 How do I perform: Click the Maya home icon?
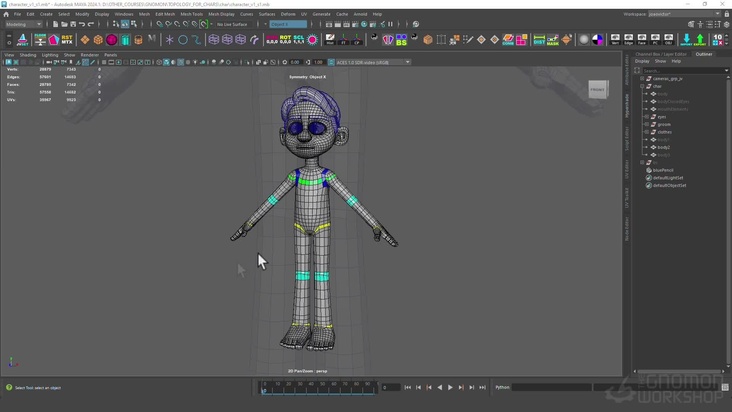click(x=6, y=14)
